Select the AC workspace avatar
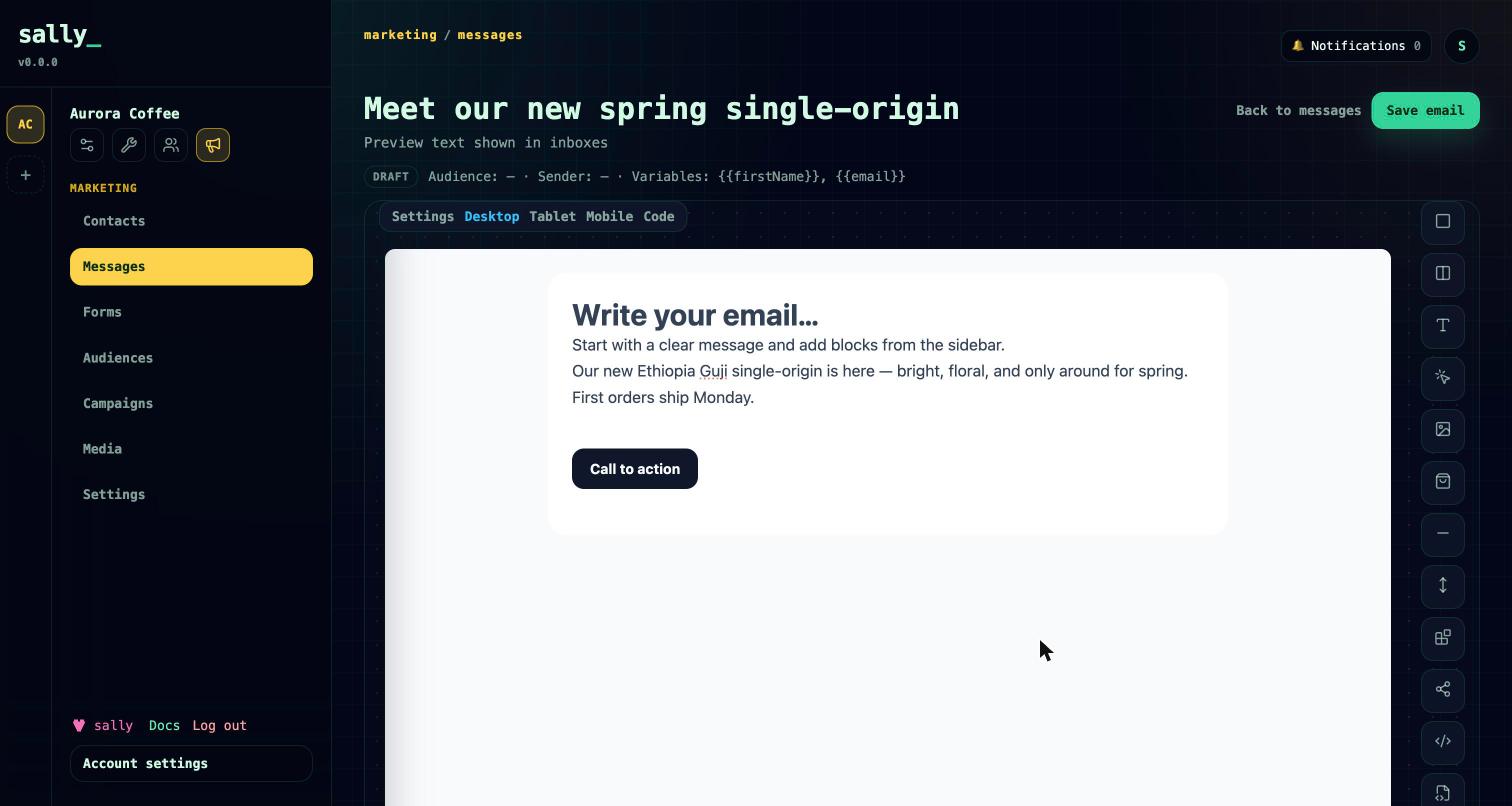Viewport: 1512px width, 806px height. pos(26,125)
